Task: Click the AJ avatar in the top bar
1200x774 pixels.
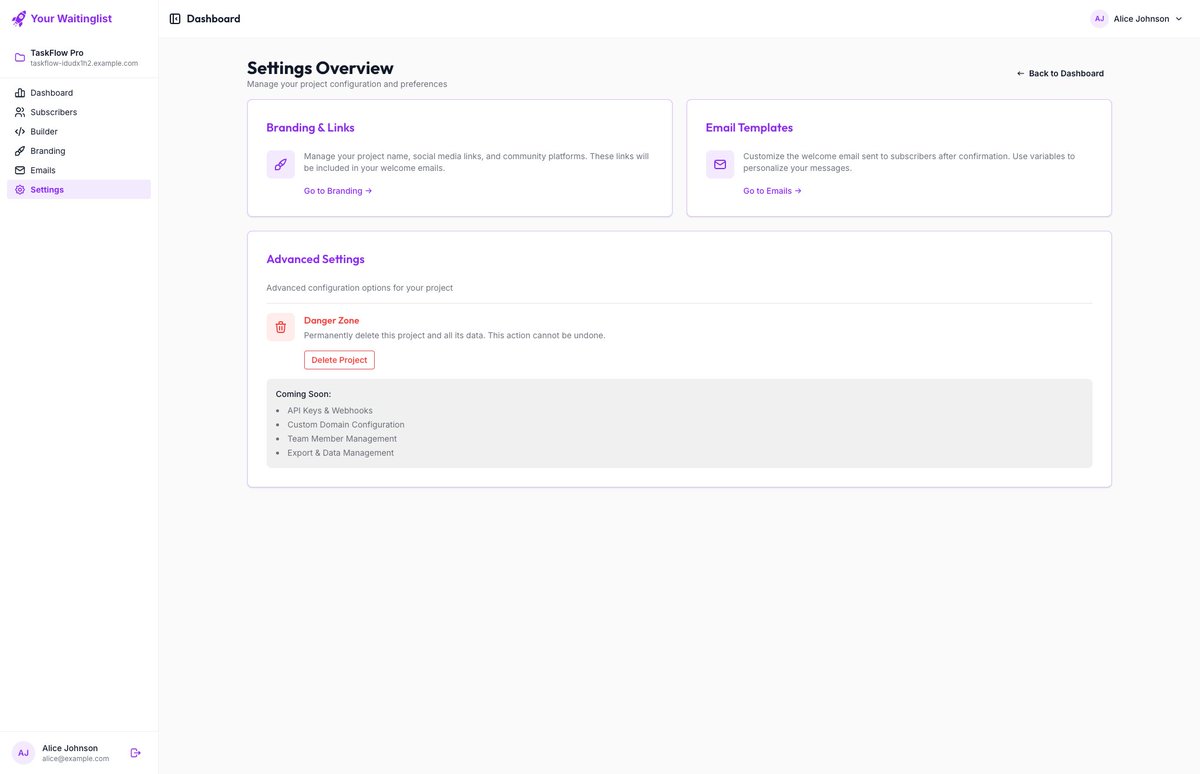Action: (x=1099, y=18)
